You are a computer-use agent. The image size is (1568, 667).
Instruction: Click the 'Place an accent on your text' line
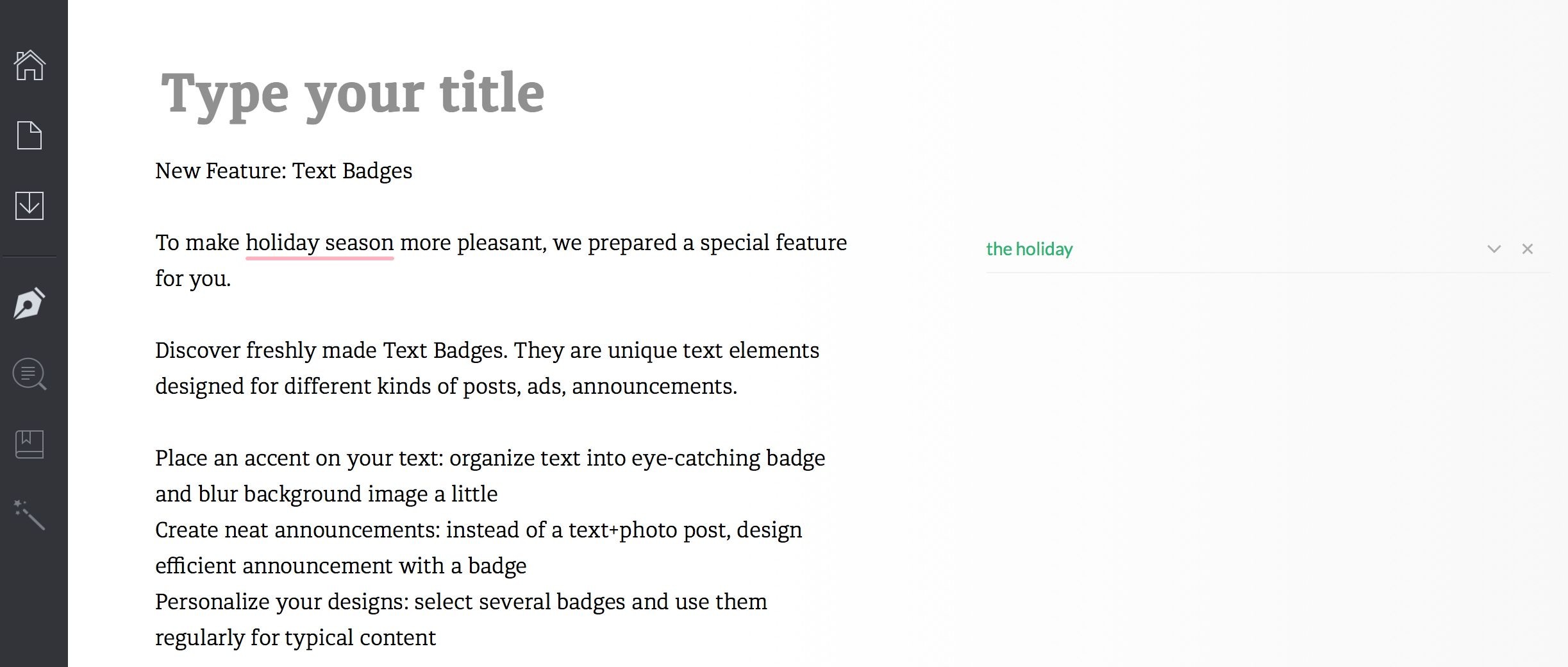490,458
